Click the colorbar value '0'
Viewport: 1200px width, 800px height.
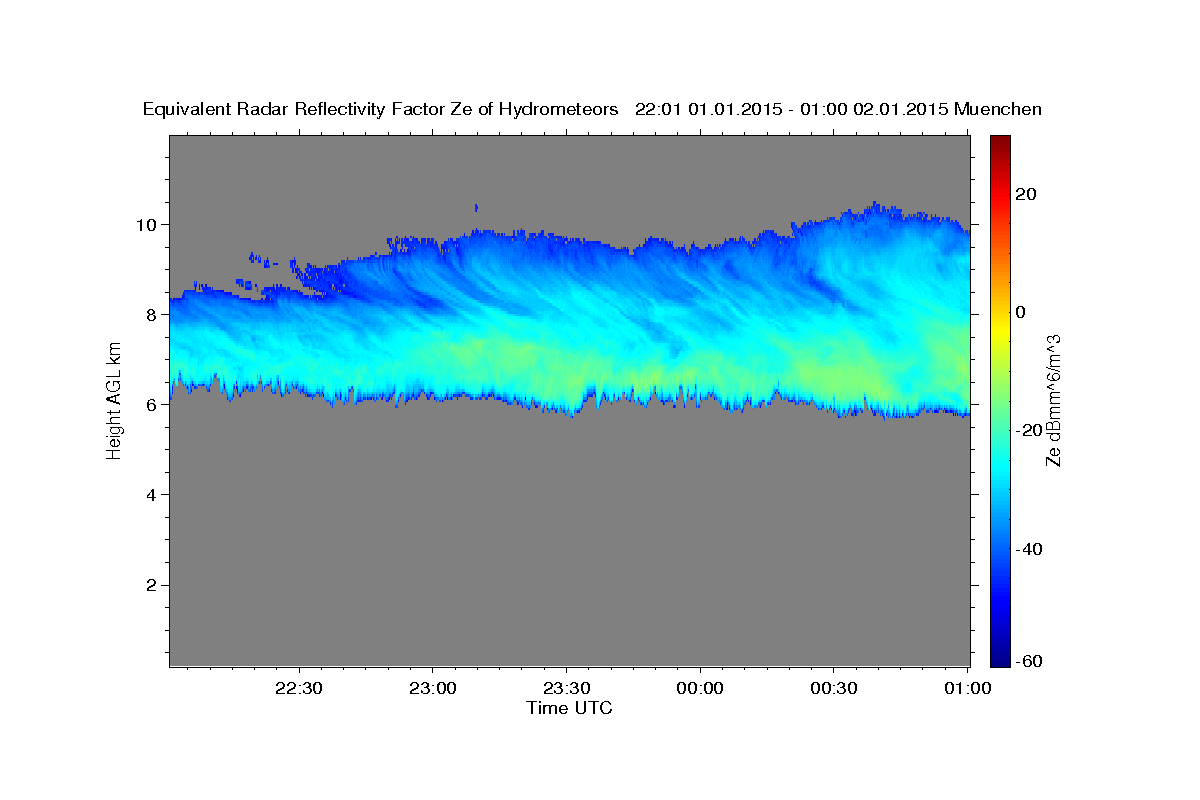(1020, 312)
